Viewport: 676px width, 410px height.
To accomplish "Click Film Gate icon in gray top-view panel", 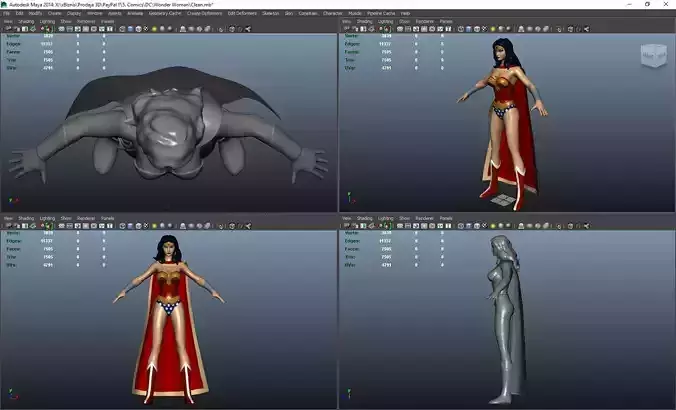I will coord(69,29).
